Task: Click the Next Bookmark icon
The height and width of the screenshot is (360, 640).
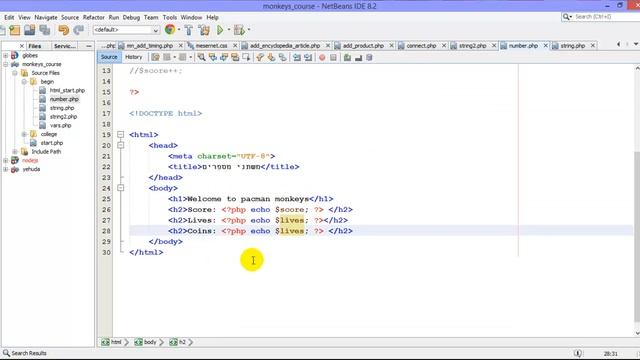Action: pos(271,58)
